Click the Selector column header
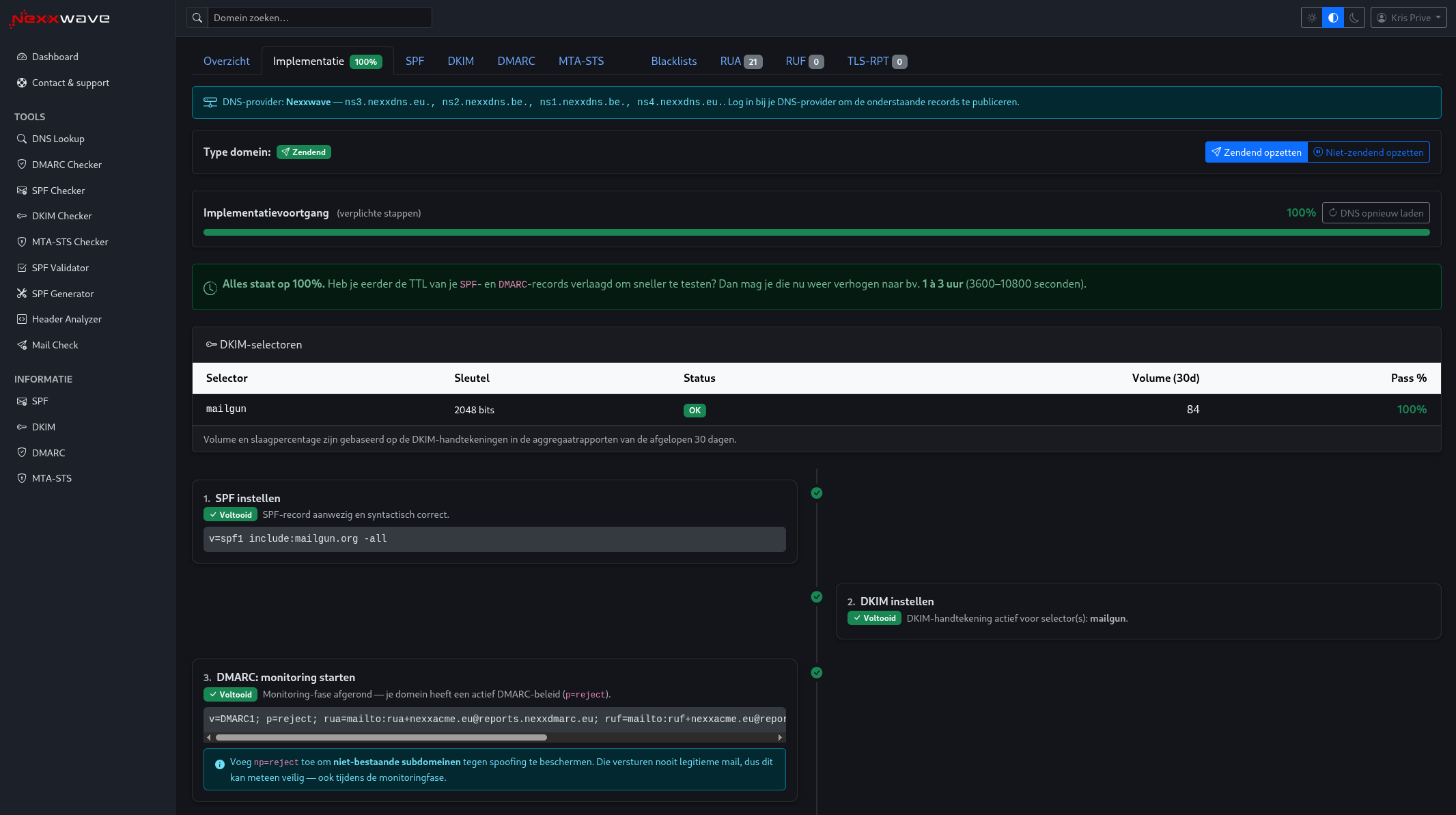The width and height of the screenshot is (1456, 815). pos(227,378)
